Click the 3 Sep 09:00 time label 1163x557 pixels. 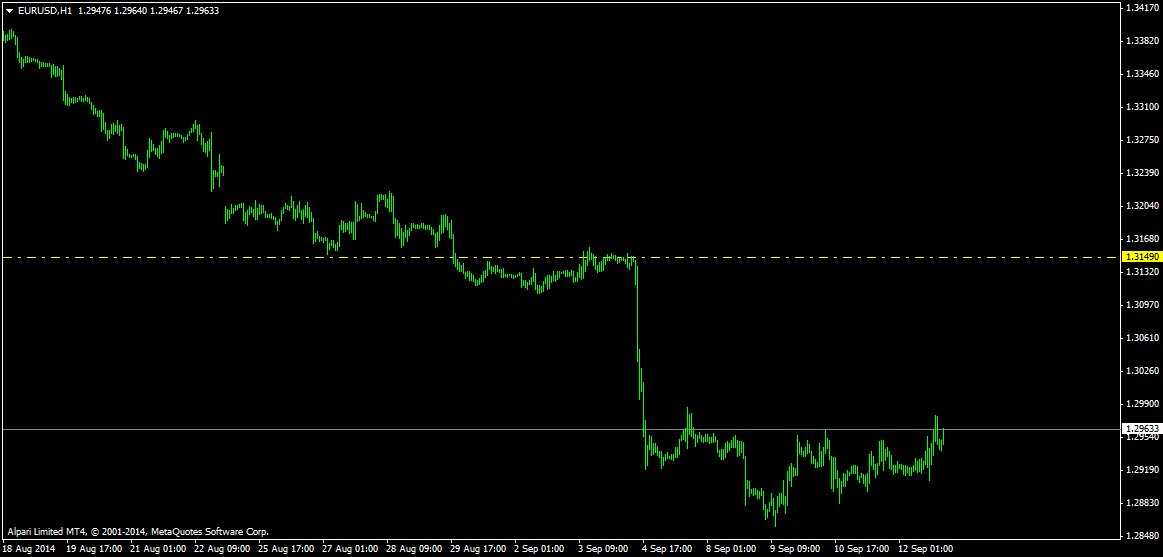pos(605,550)
